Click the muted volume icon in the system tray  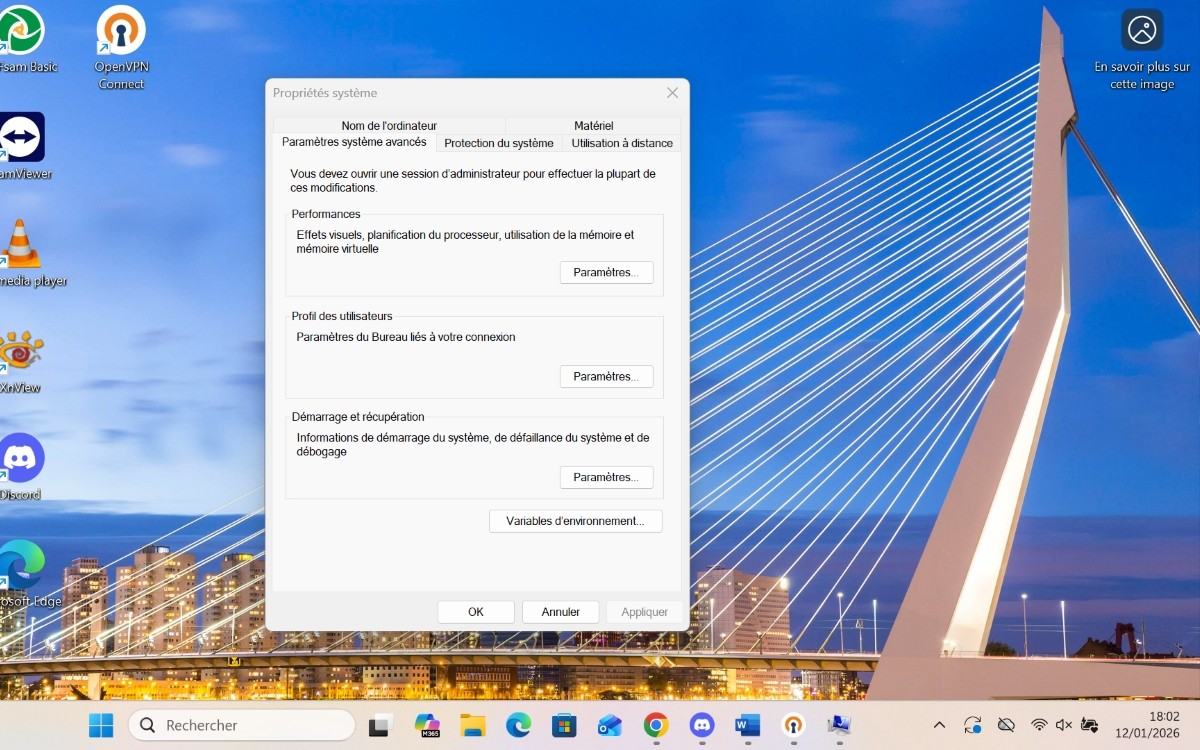[1064, 725]
